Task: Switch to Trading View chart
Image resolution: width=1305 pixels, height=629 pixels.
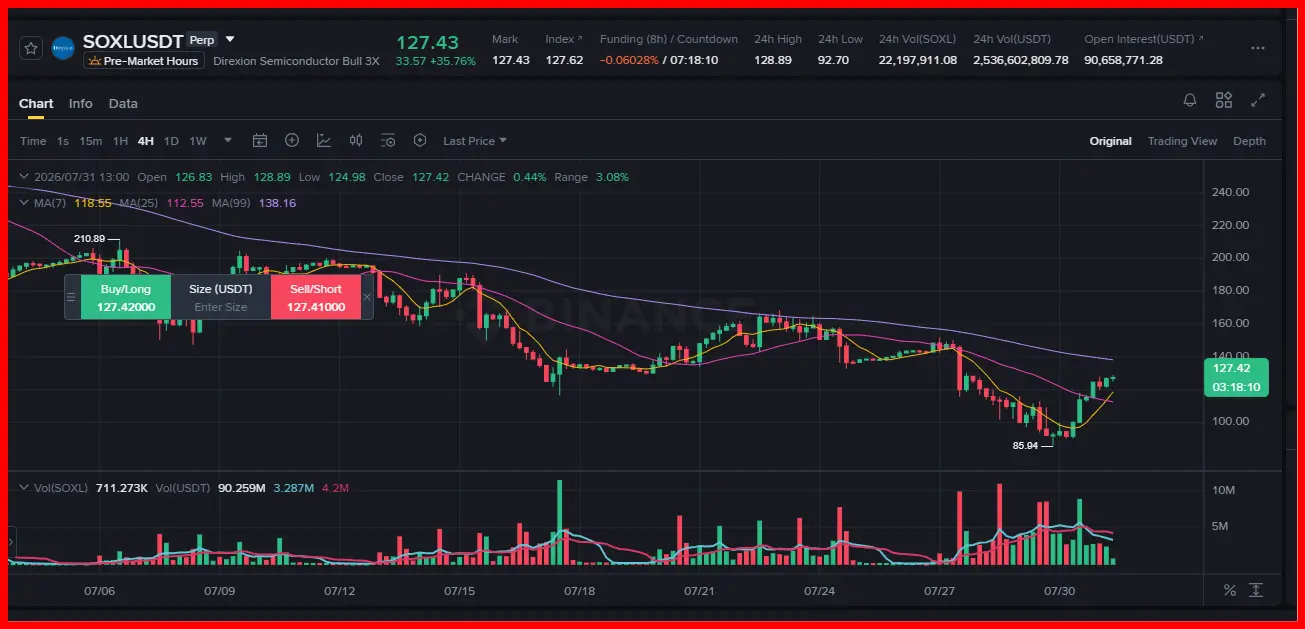Action: 1183,141
